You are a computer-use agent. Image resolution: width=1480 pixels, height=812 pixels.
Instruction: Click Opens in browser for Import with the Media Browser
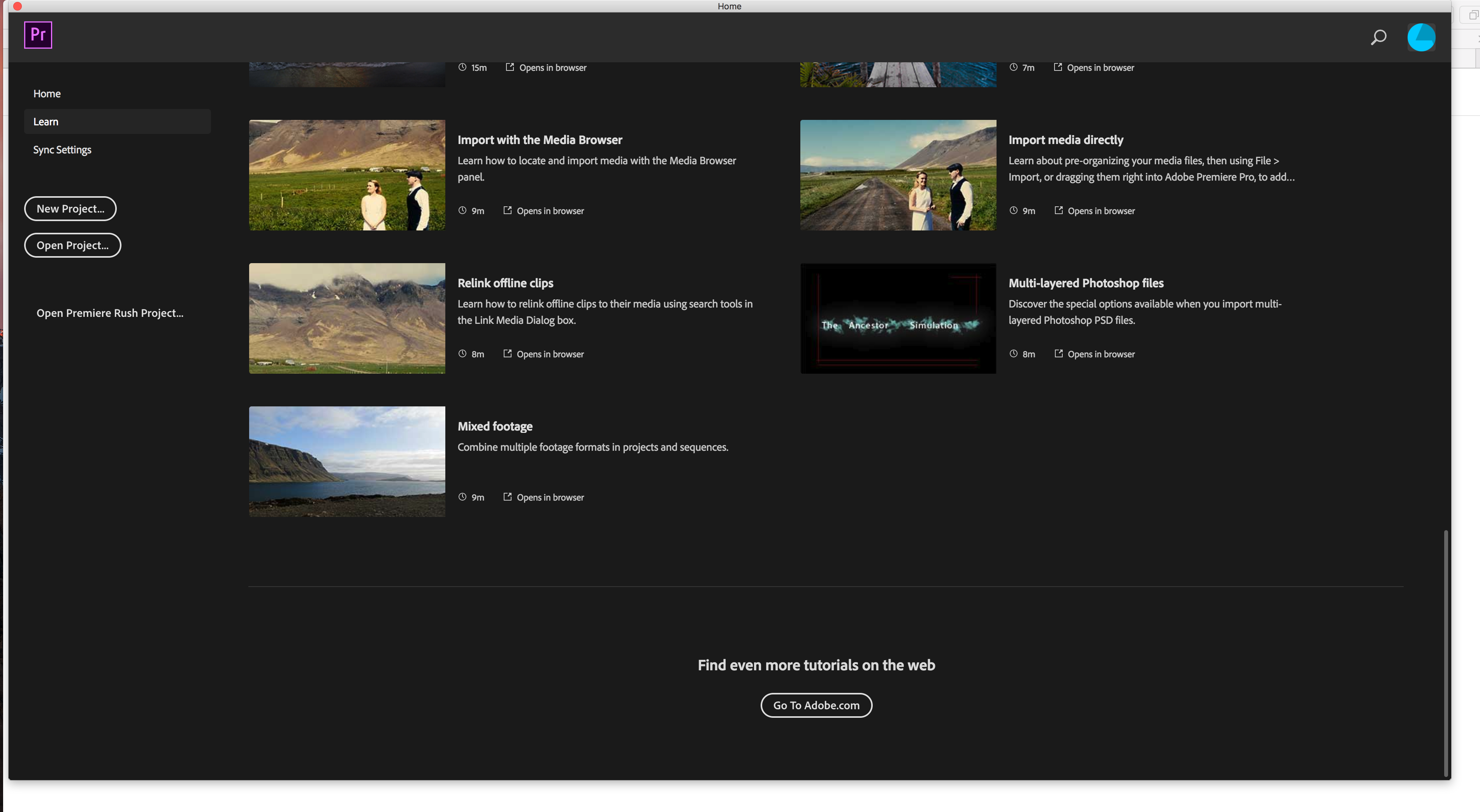click(x=550, y=210)
